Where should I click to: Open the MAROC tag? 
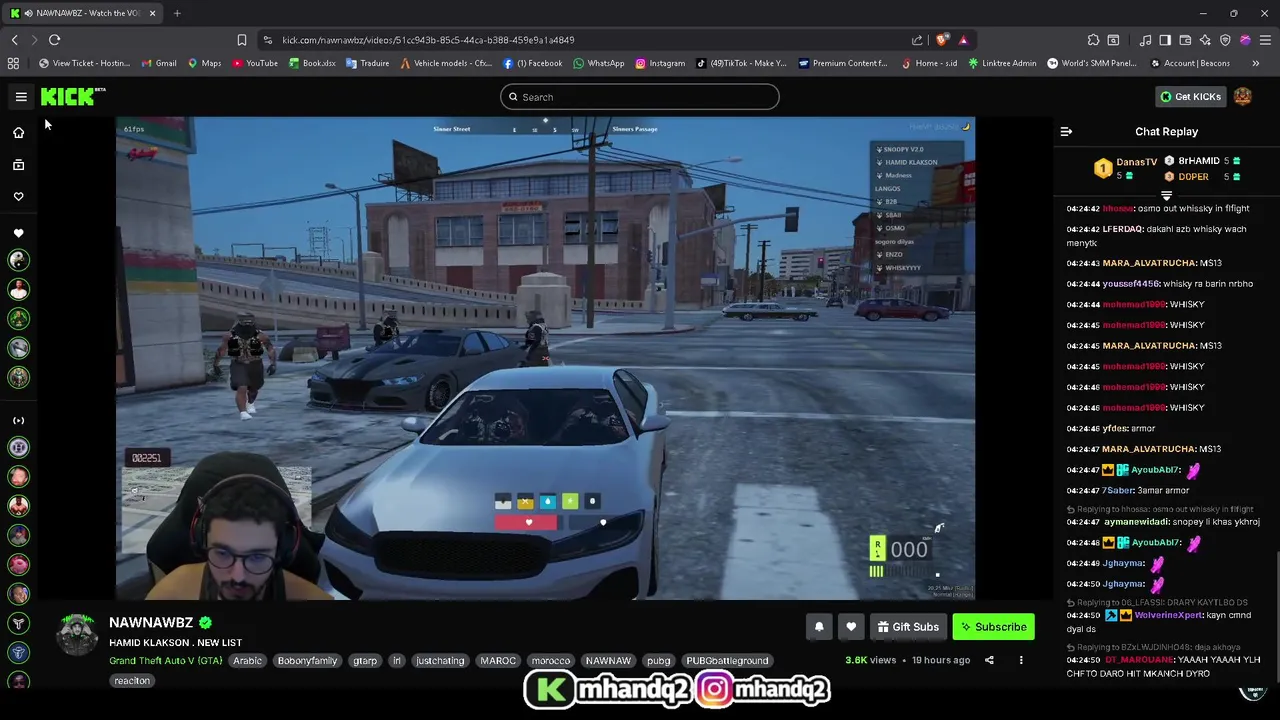pyautogui.click(x=498, y=661)
